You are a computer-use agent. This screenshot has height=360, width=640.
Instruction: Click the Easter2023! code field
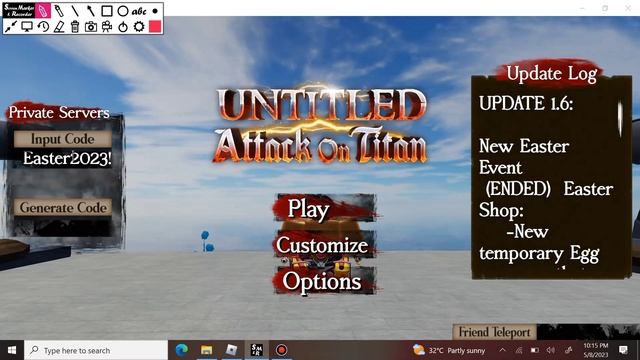click(x=67, y=158)
